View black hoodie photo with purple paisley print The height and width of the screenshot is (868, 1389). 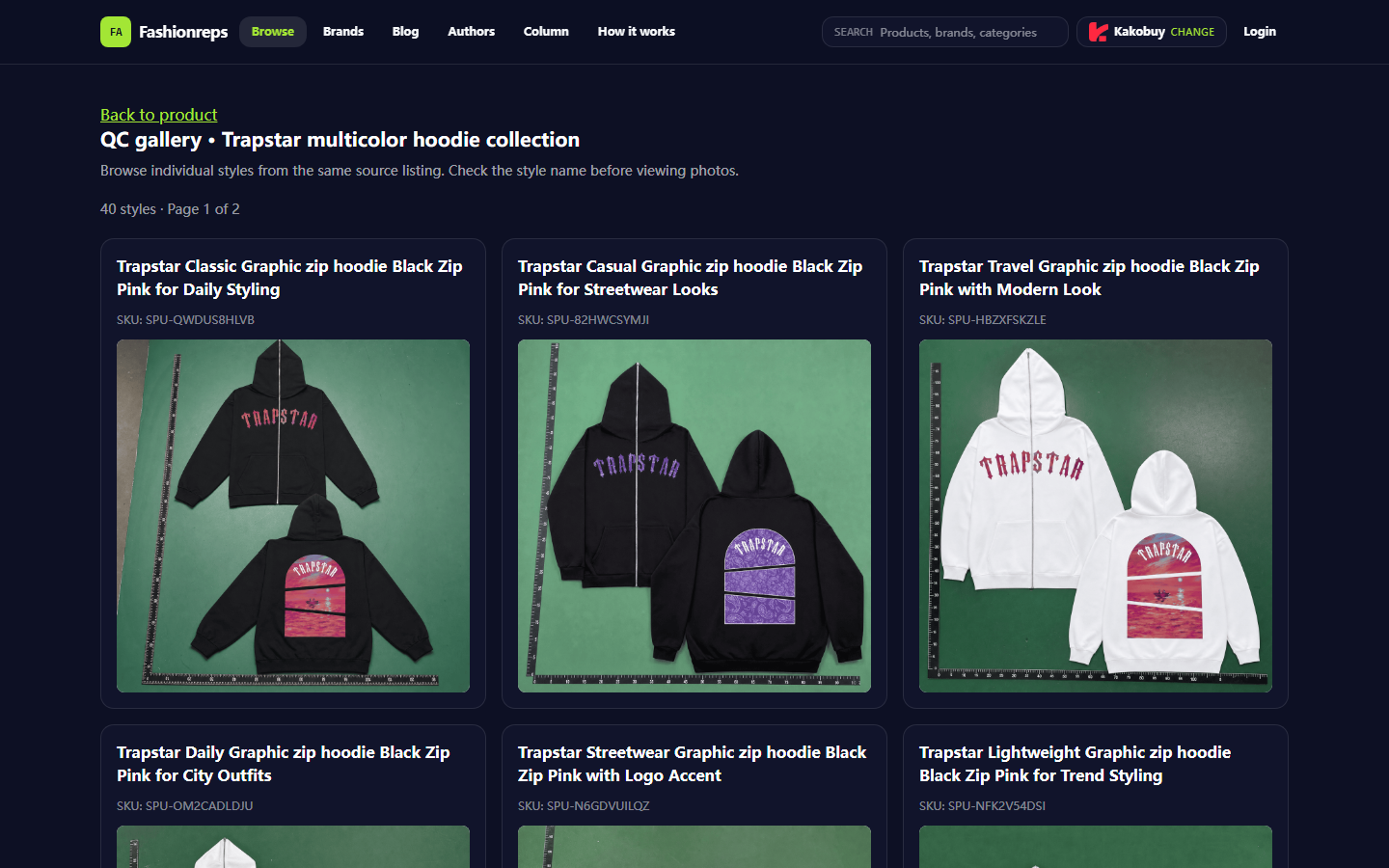click(x=694, y=516)
